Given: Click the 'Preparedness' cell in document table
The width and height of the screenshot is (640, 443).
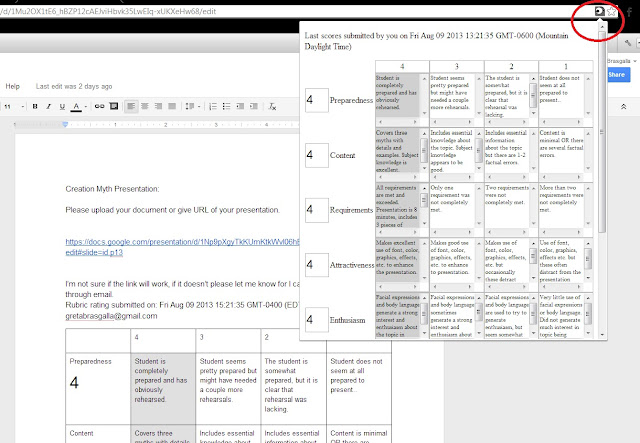Looking at the screenshot, I should pyautogui.click(x=98, y=389).
